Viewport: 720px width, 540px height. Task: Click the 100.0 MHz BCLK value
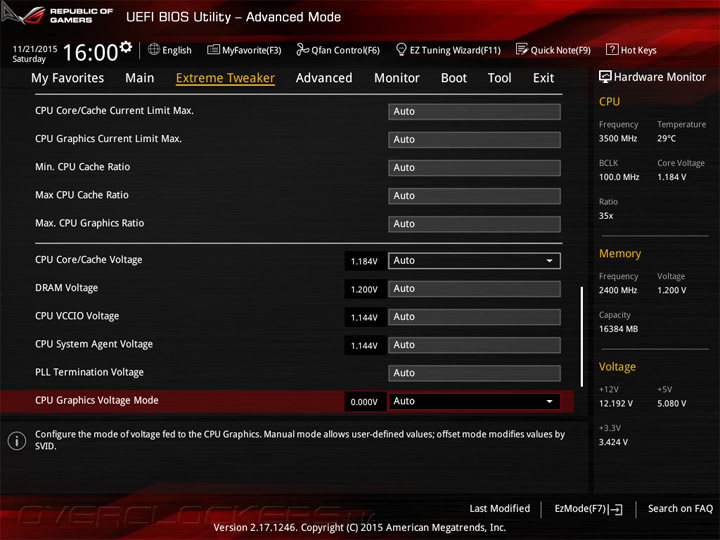(619, 177)
